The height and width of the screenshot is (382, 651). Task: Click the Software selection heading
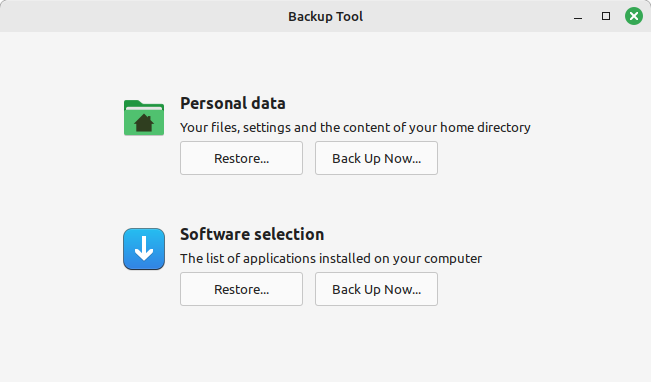(x=252, y=234)
